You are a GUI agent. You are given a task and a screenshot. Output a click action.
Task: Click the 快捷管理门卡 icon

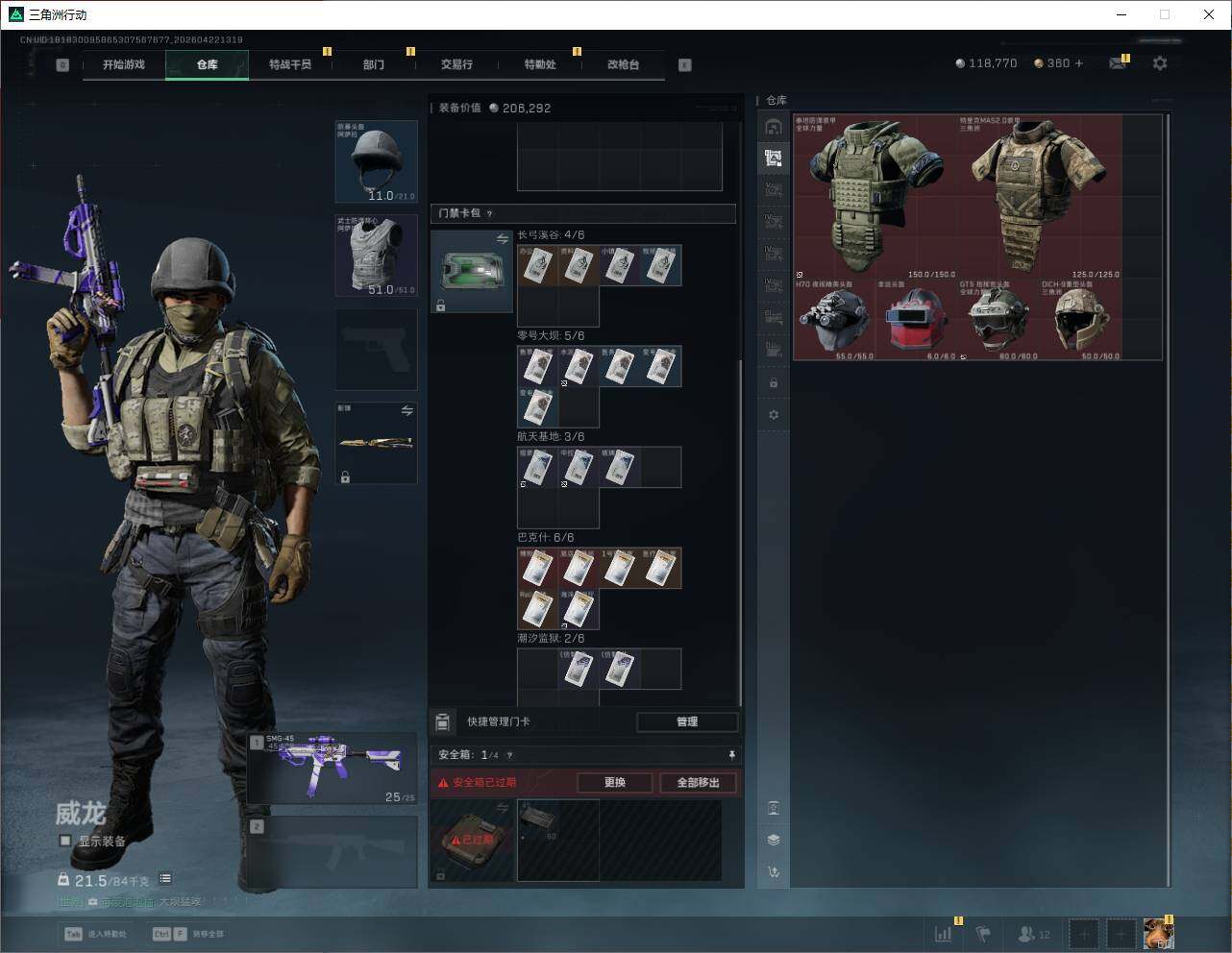[442, 721]
